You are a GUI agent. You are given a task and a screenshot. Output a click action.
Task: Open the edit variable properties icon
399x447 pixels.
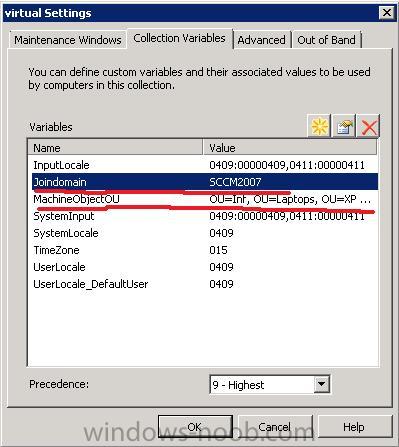pos(344,126)
